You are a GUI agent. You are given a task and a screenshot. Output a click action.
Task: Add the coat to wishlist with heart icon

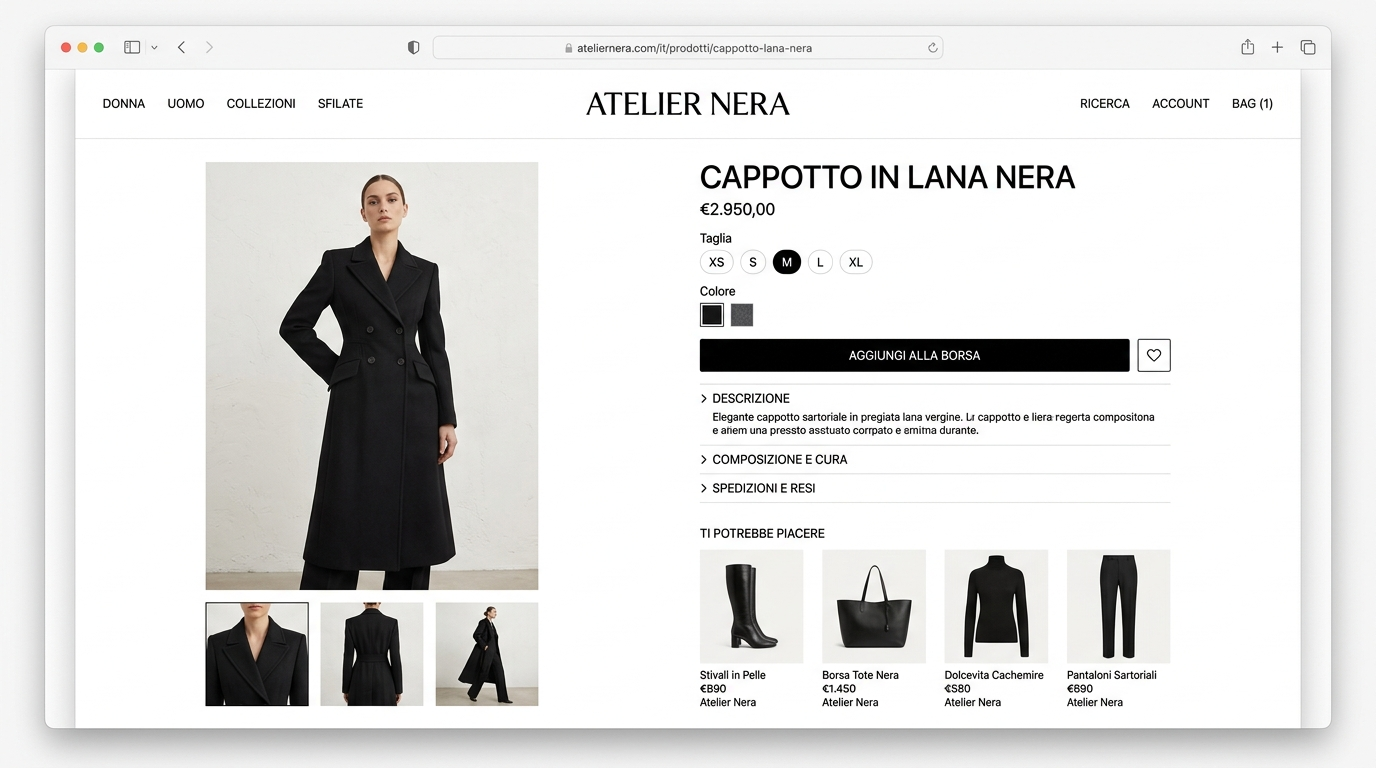click(x=1154, y=355)
